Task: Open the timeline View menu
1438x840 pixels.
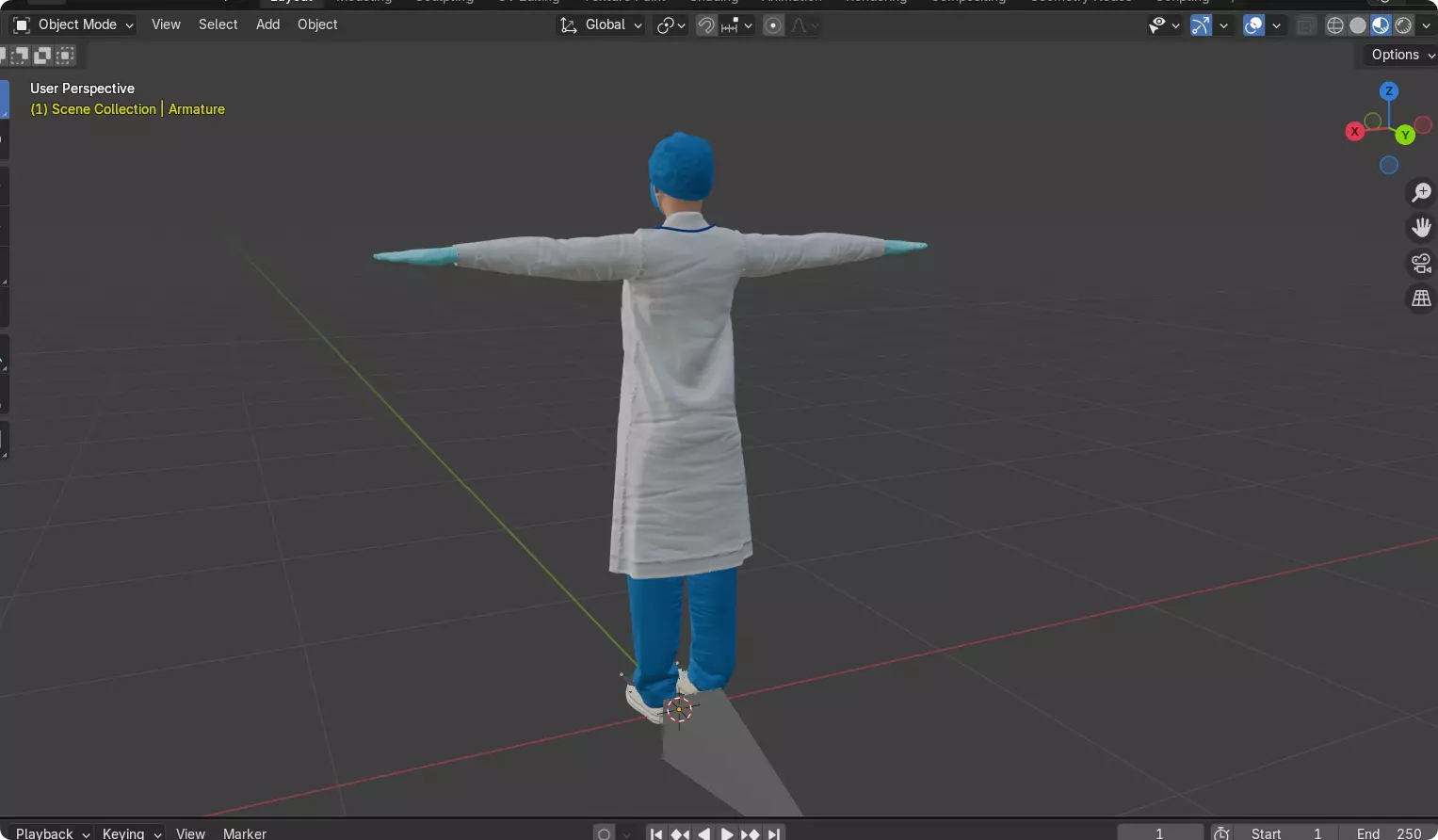Action: click(190, 833)
